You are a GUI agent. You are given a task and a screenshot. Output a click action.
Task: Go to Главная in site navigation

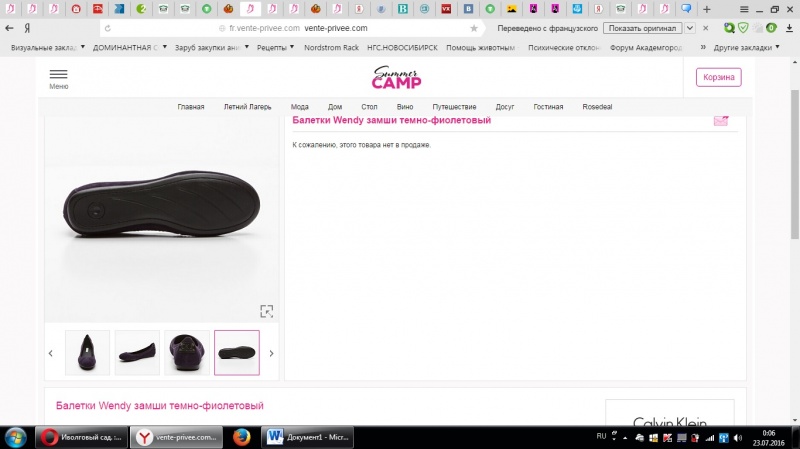click(x=191, y=107)
